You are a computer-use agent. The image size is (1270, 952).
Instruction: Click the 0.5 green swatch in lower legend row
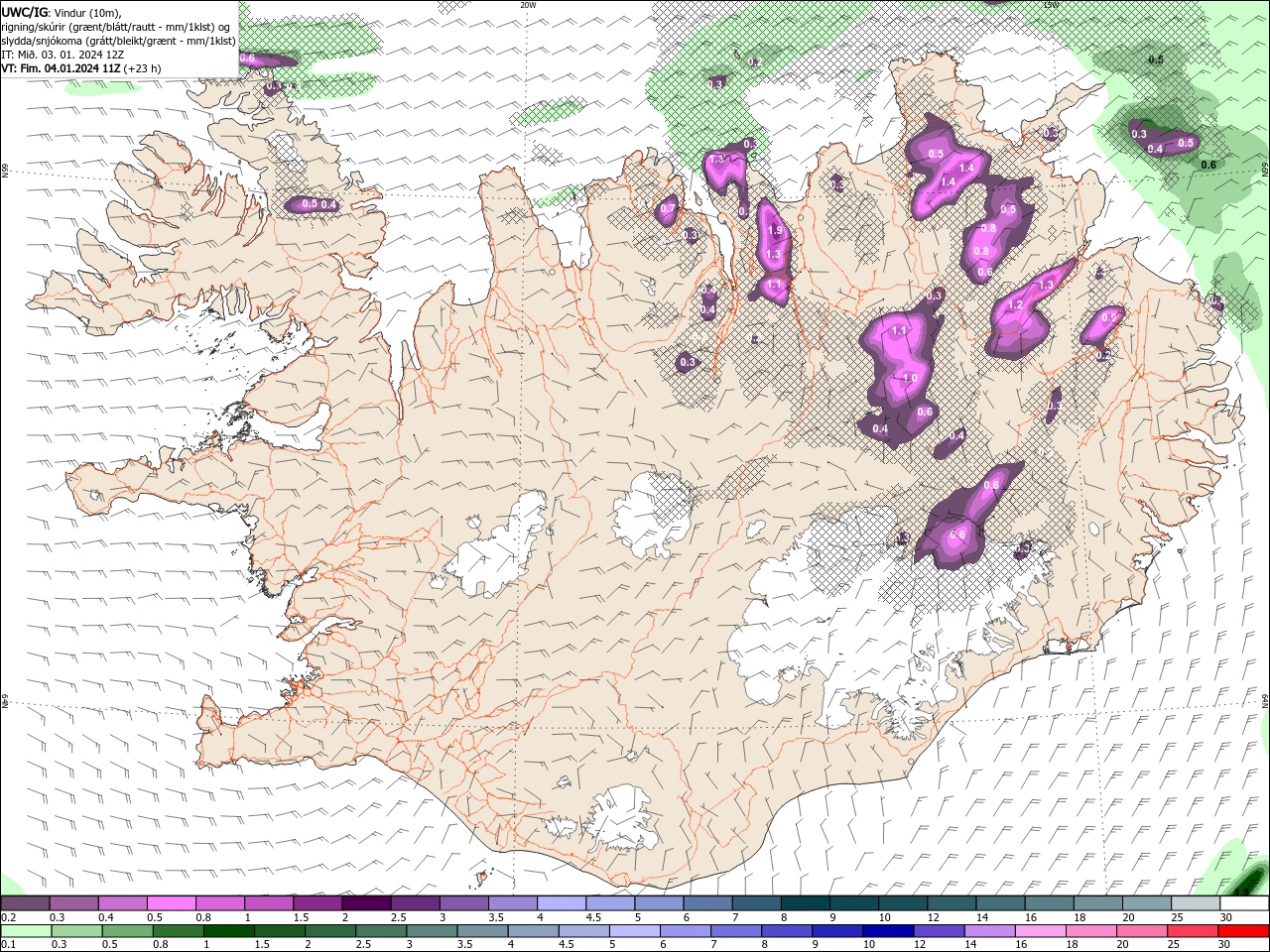127,931
